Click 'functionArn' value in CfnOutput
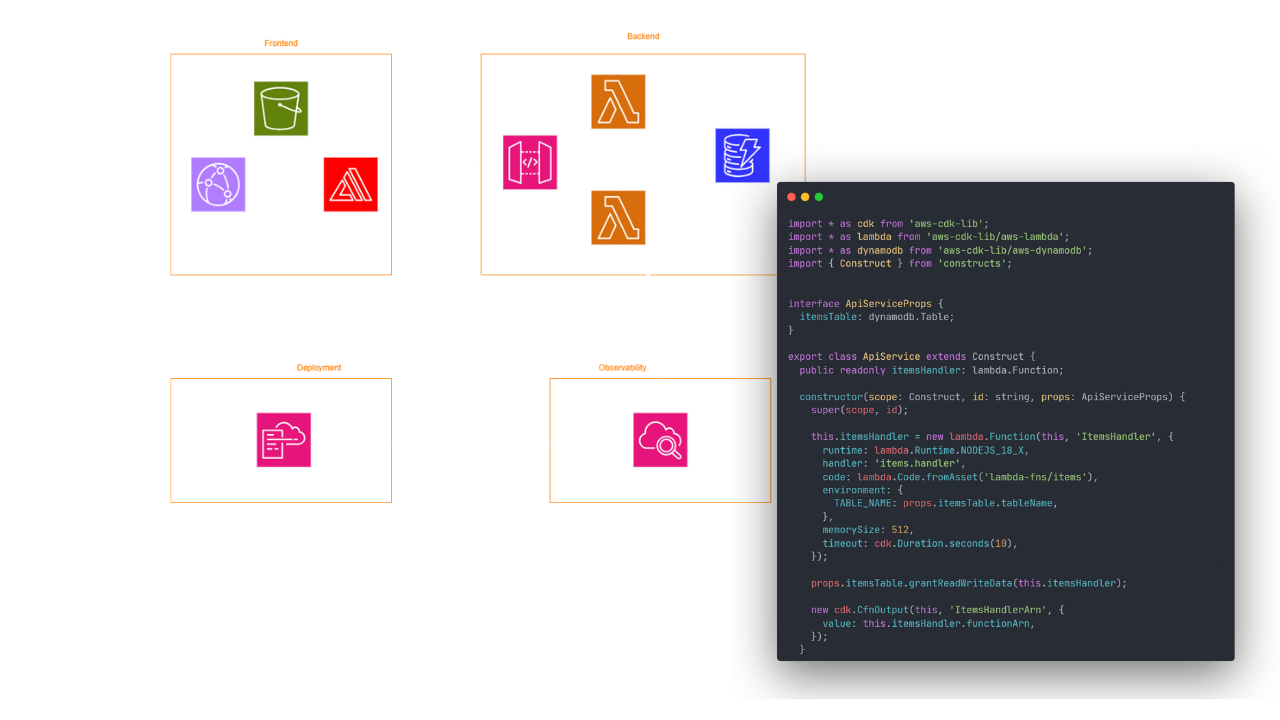1280x720 pixels. pyautogui.click(x=996, y=623)
